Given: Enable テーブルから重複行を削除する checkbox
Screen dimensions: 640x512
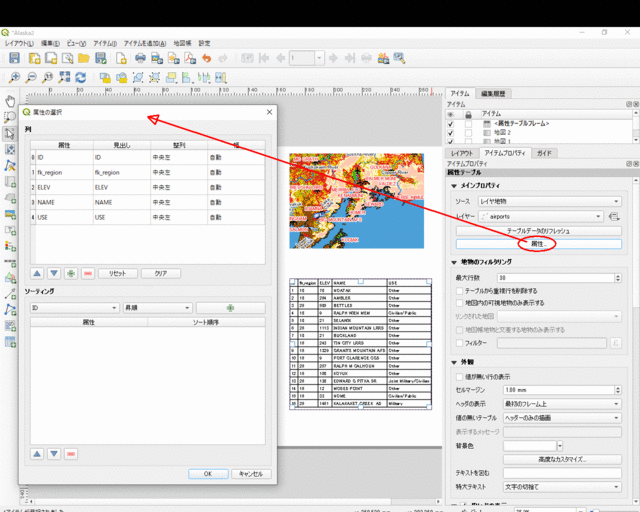Looking at the screenshot, I should coord(459,290).
